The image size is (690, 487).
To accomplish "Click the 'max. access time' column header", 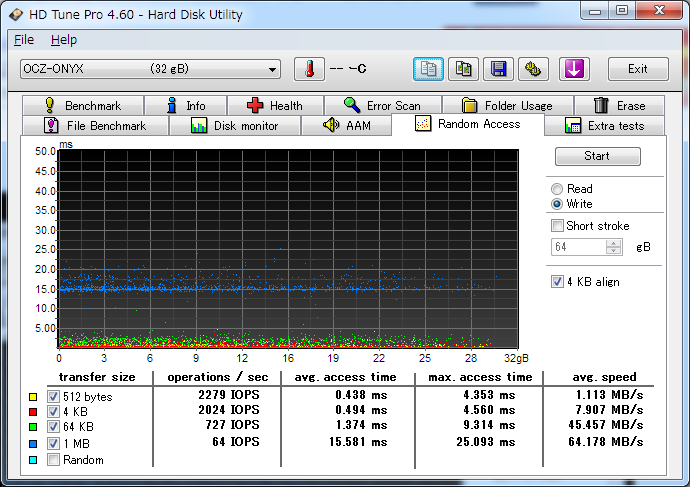I will (x=480, y=377).
